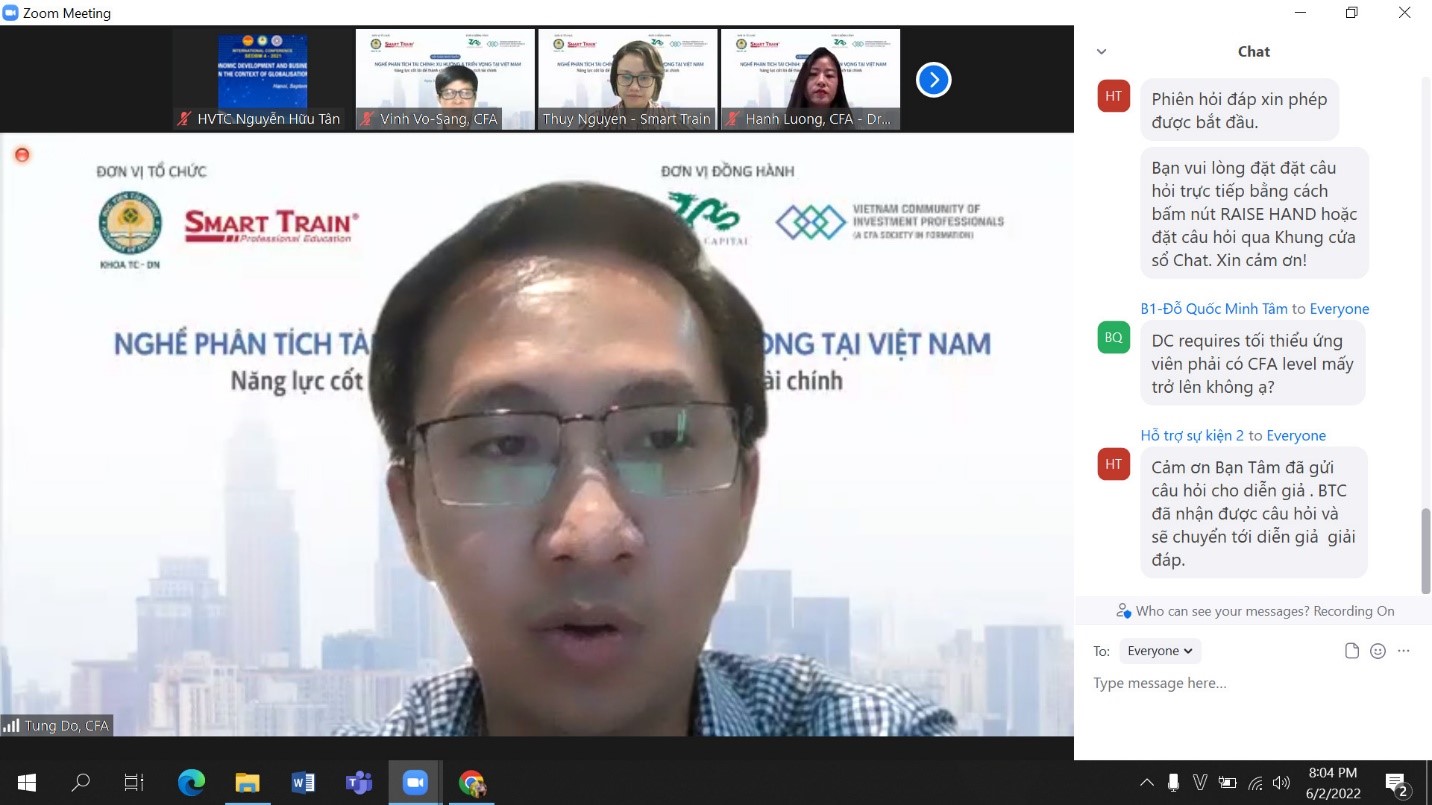This screenshot has height=805, width=1432.
Task: Click the 'Phiên hỏi đáp xin phép được bắt đầu.' message
Action: (1239, 111)
